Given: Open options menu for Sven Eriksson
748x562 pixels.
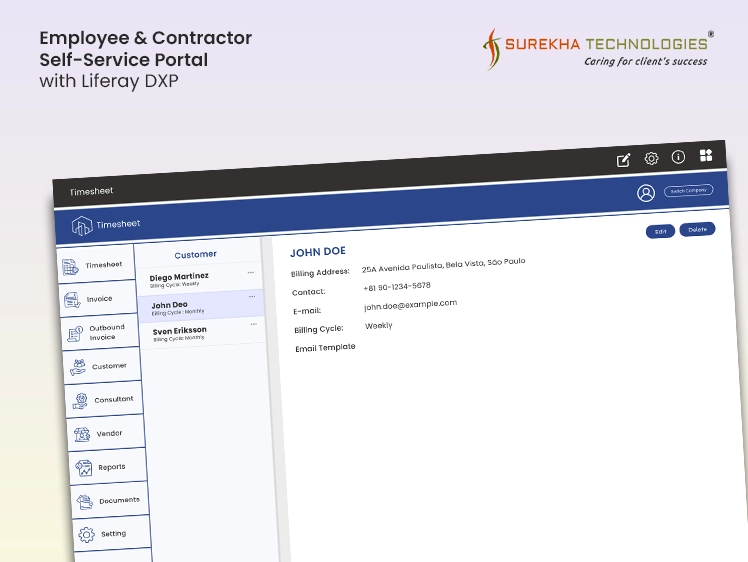Looking at the screenshot, I should [253, 324].
